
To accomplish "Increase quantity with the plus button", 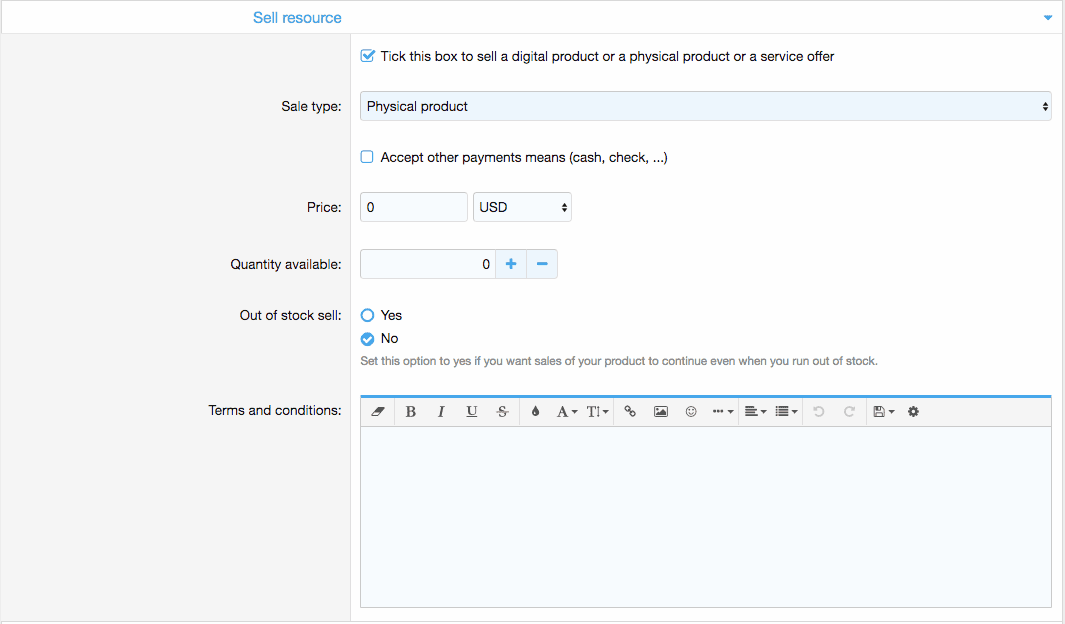I will click(510, 264).
